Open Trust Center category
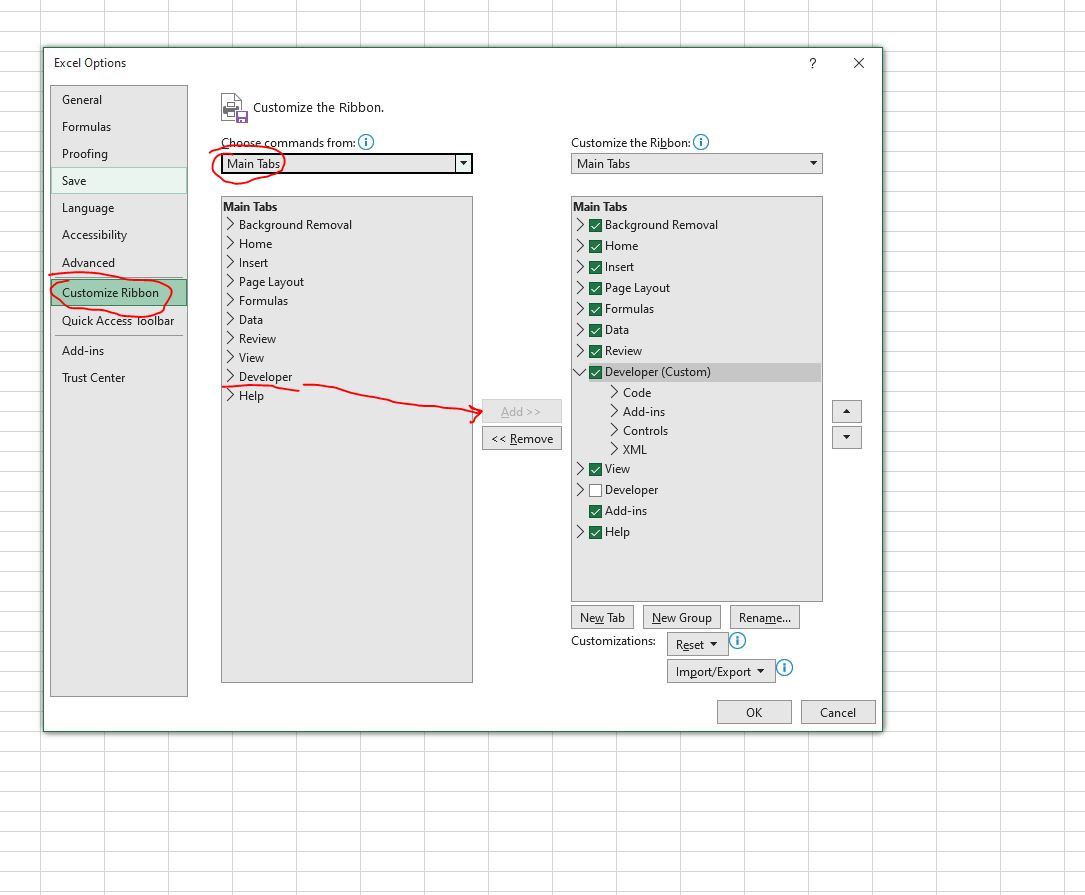 [x=119, y=378]
